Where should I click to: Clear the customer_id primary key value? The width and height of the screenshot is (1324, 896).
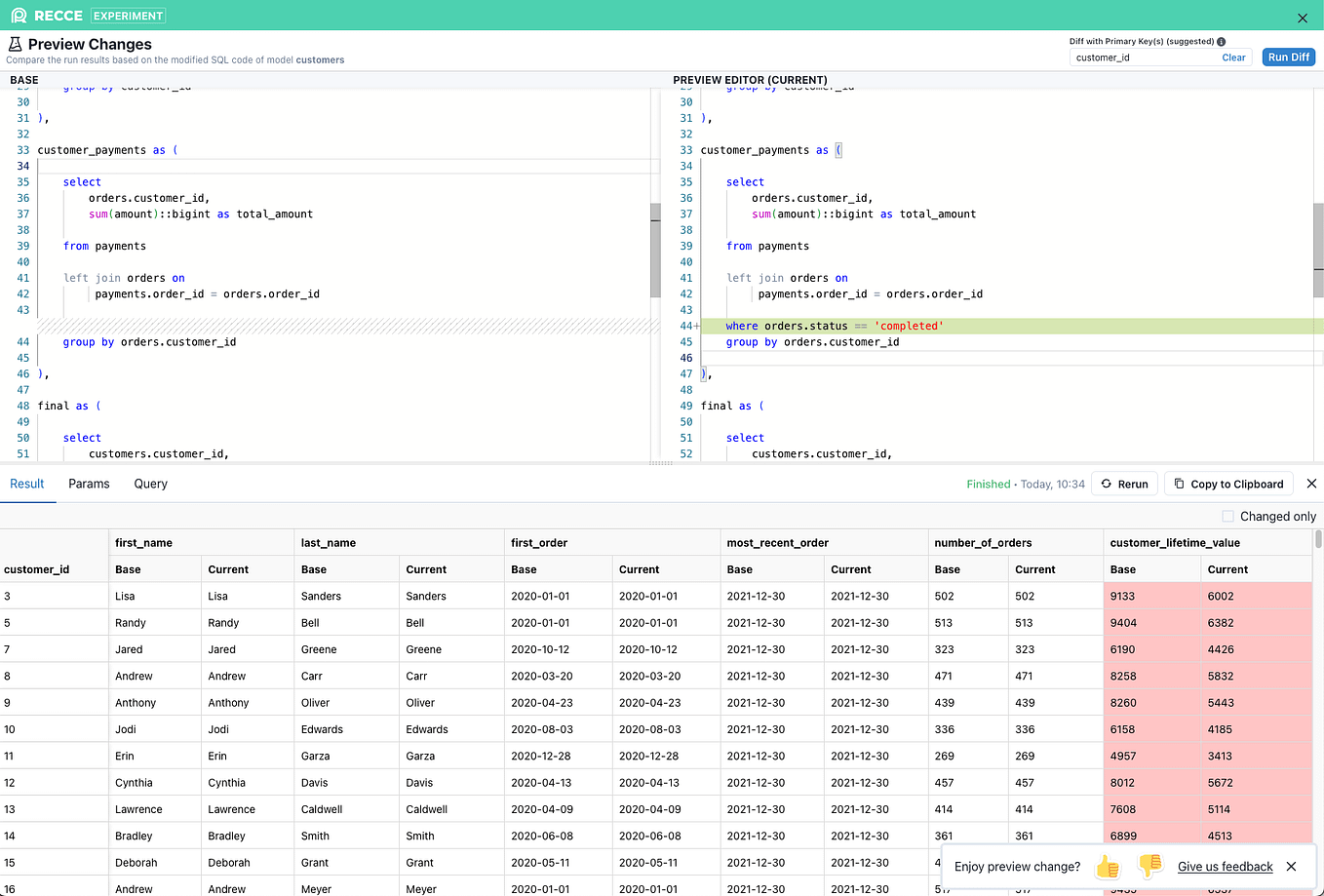coord(1233,57)
